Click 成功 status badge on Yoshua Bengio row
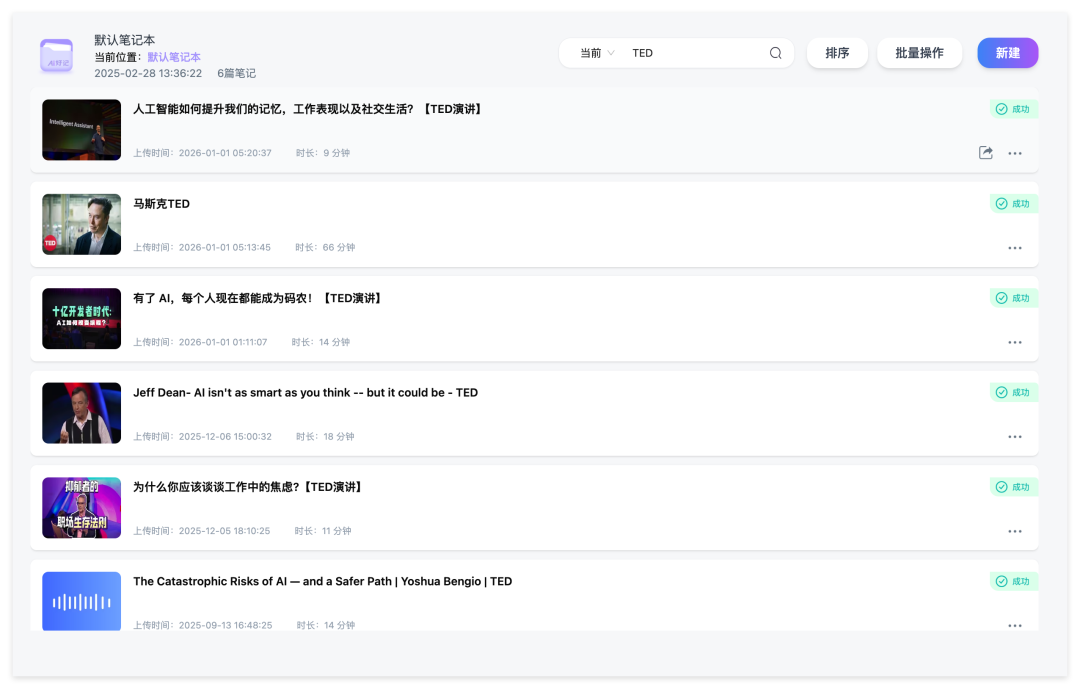The width and height of the screenshot is (1080, 689). coord(1013,582)
